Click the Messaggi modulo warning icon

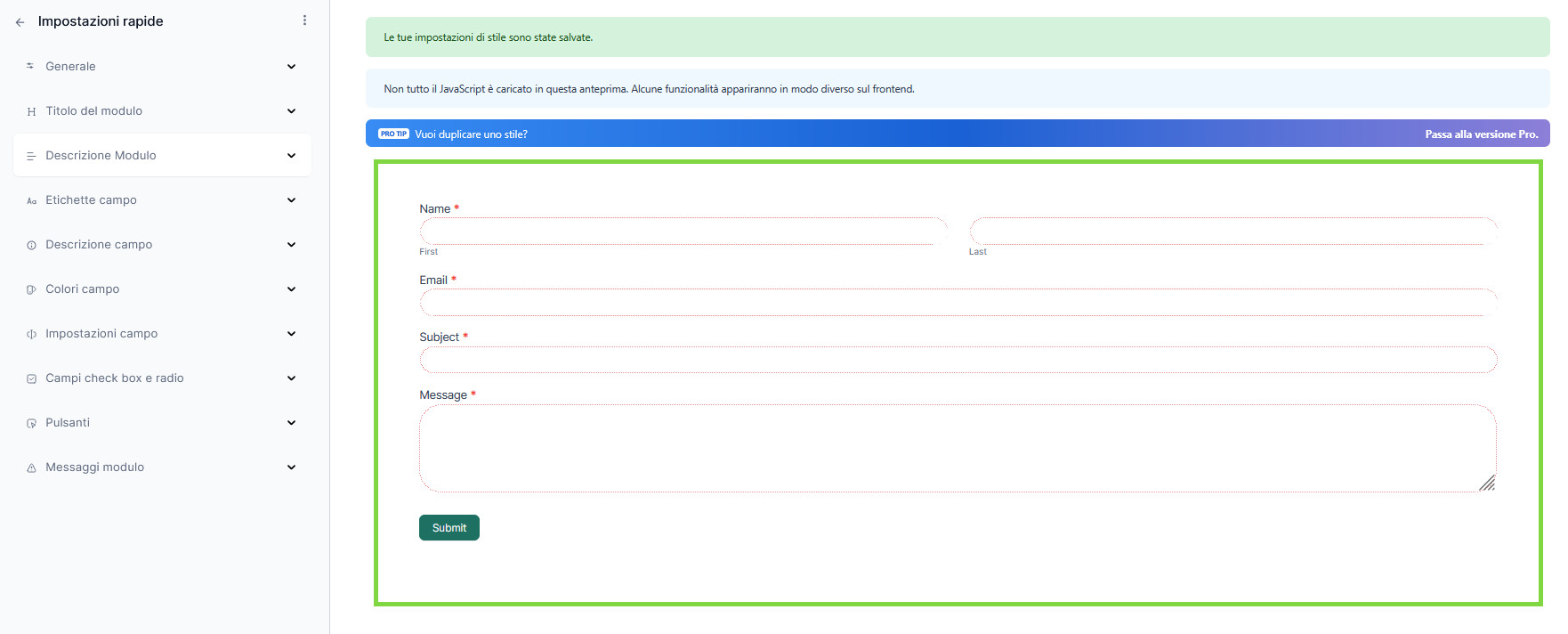click(x=31, y=467)
